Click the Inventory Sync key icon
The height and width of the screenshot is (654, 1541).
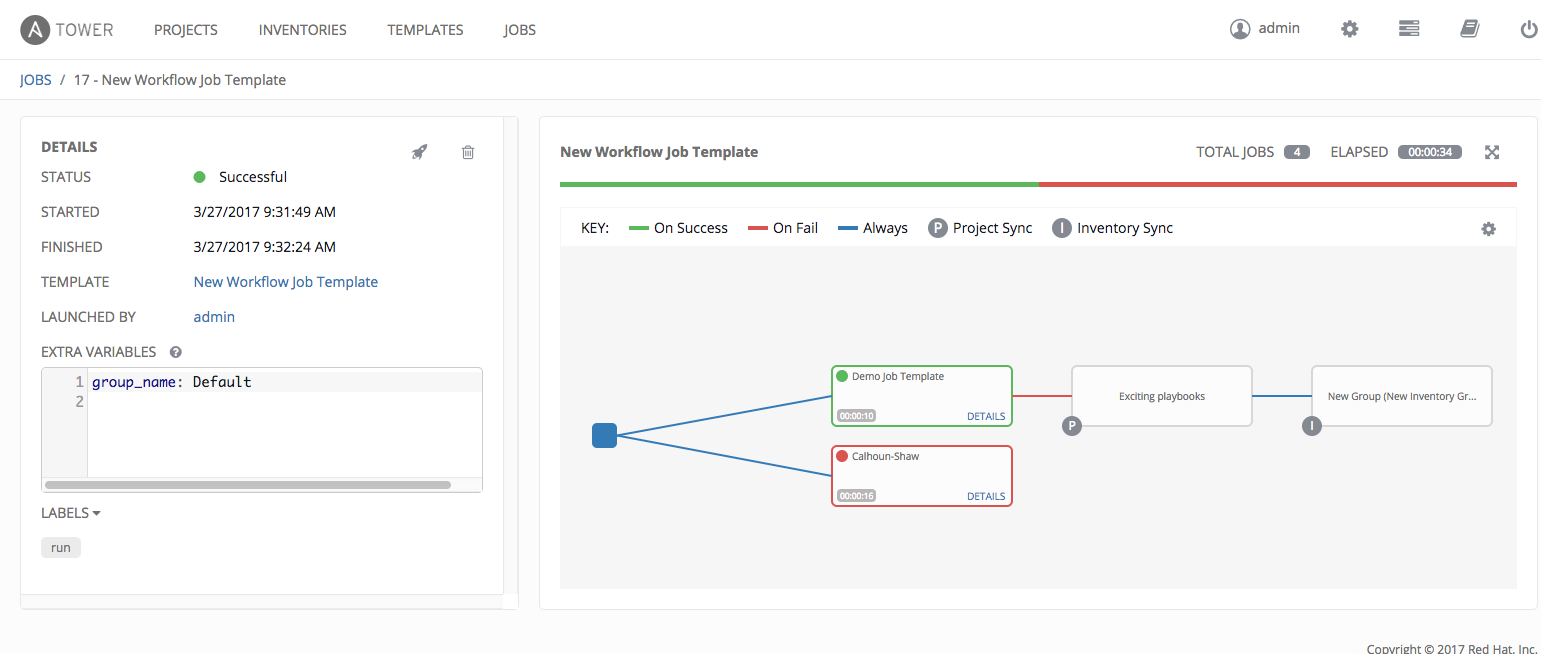[1062, 228]
